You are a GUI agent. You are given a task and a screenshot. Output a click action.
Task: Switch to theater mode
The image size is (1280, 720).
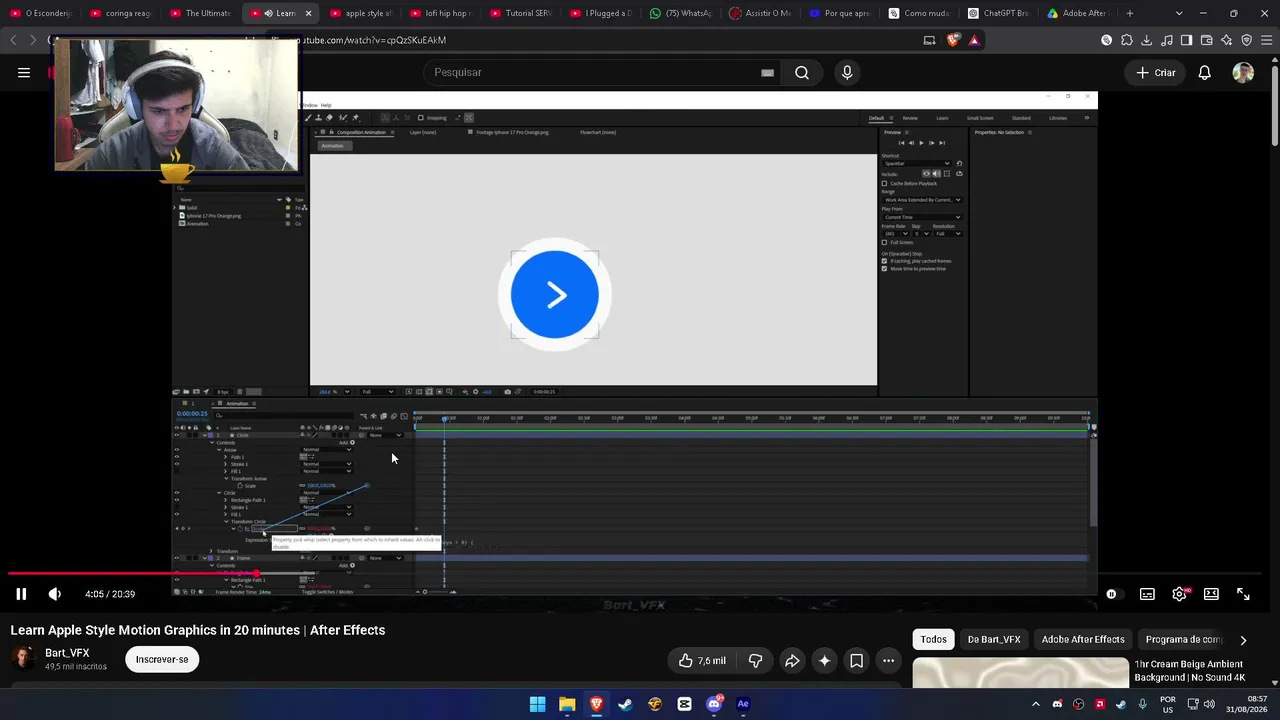1211,594
